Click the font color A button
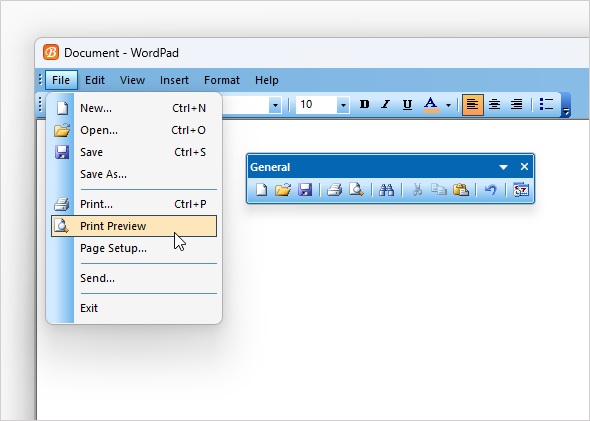 (432, 104)
